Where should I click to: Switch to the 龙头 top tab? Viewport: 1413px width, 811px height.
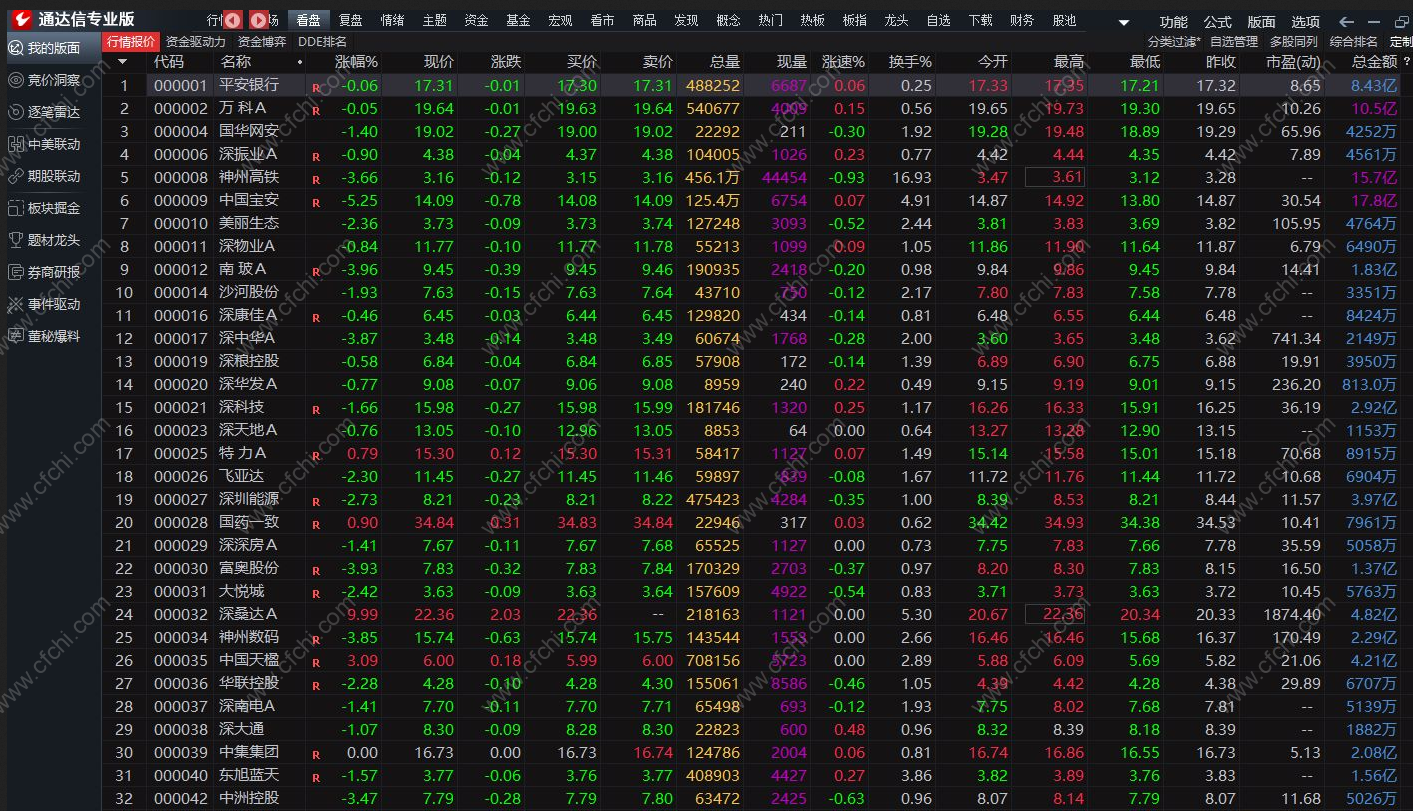point(896,20)
